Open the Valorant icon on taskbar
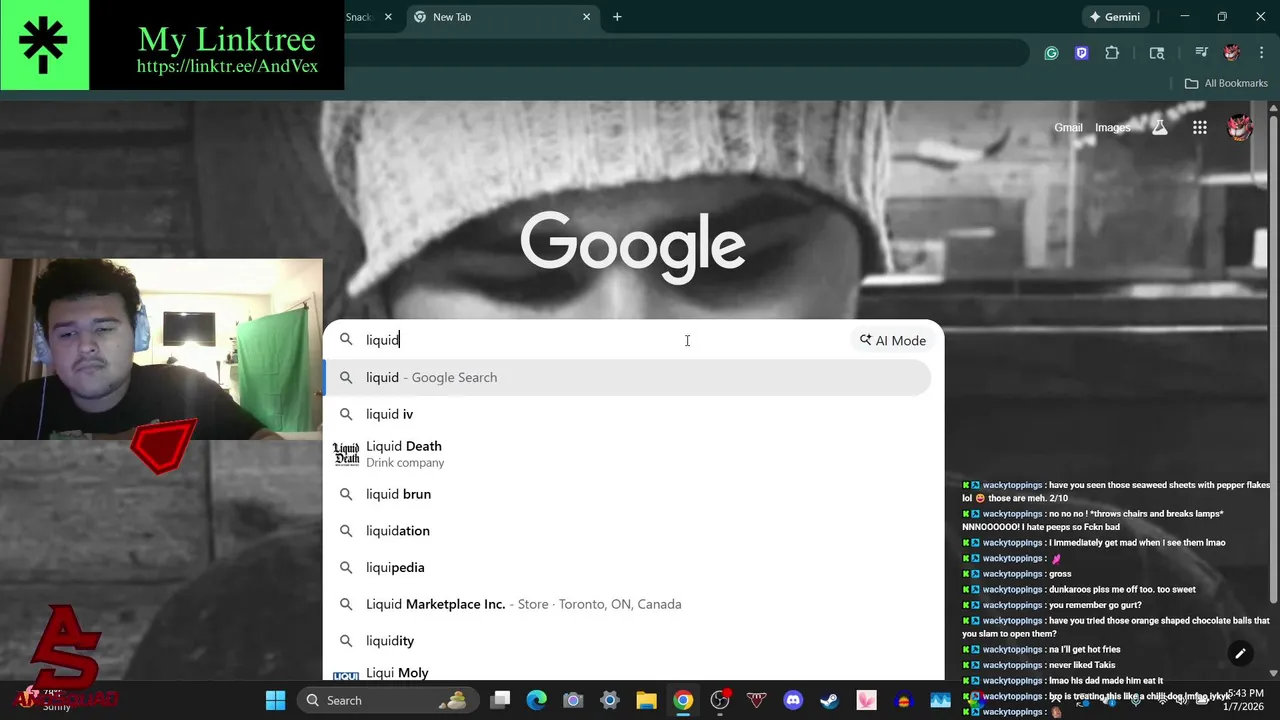 click(756, 700)
